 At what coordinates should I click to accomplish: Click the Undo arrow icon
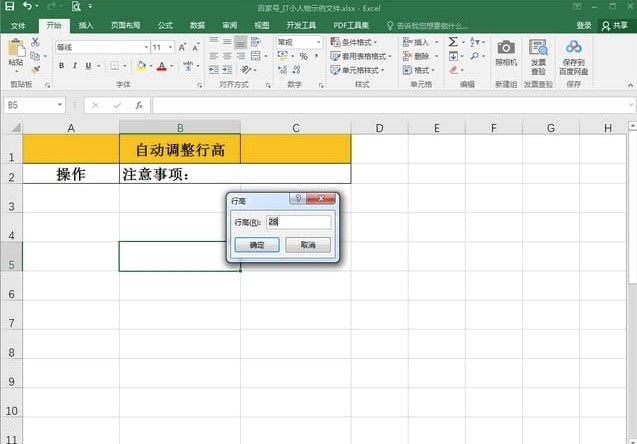pos(26,7)
